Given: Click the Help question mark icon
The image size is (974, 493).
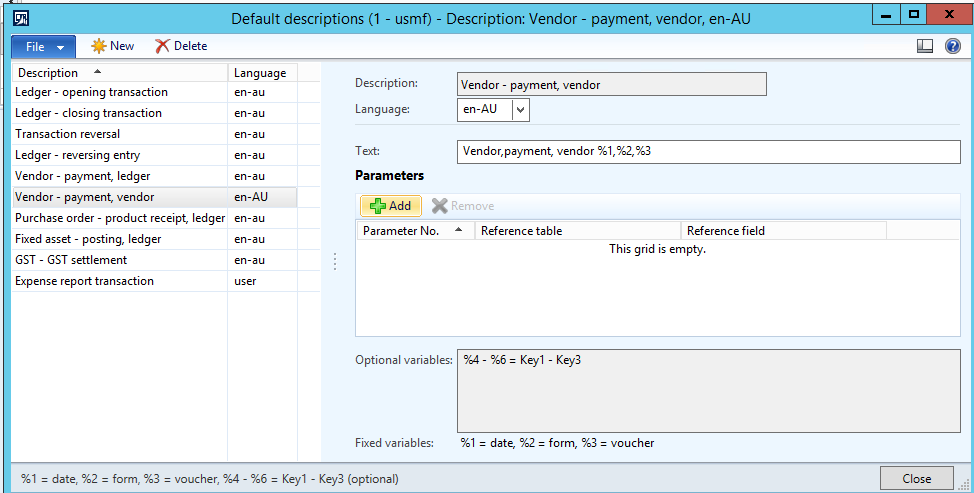Looking at the screenshot, I should (952, 46).
